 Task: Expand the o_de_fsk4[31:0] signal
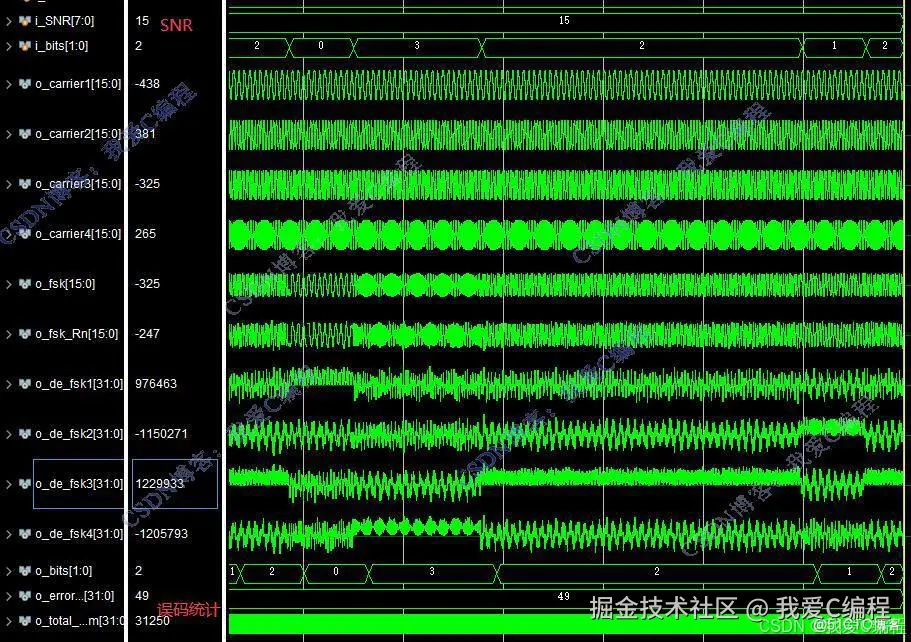[x=9, y=534]
